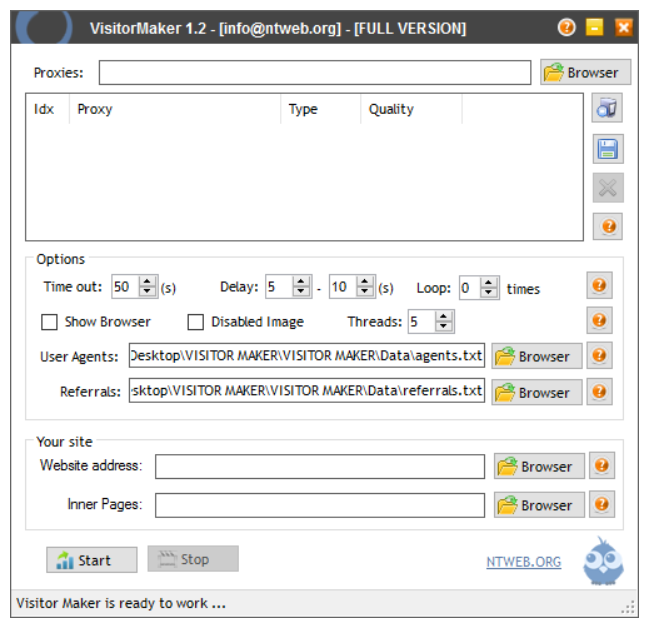Image resolution: width=650 pixels, height=625 pixels.
Task: Click the User Agents file path field
Action: click(x=307, y=355)
